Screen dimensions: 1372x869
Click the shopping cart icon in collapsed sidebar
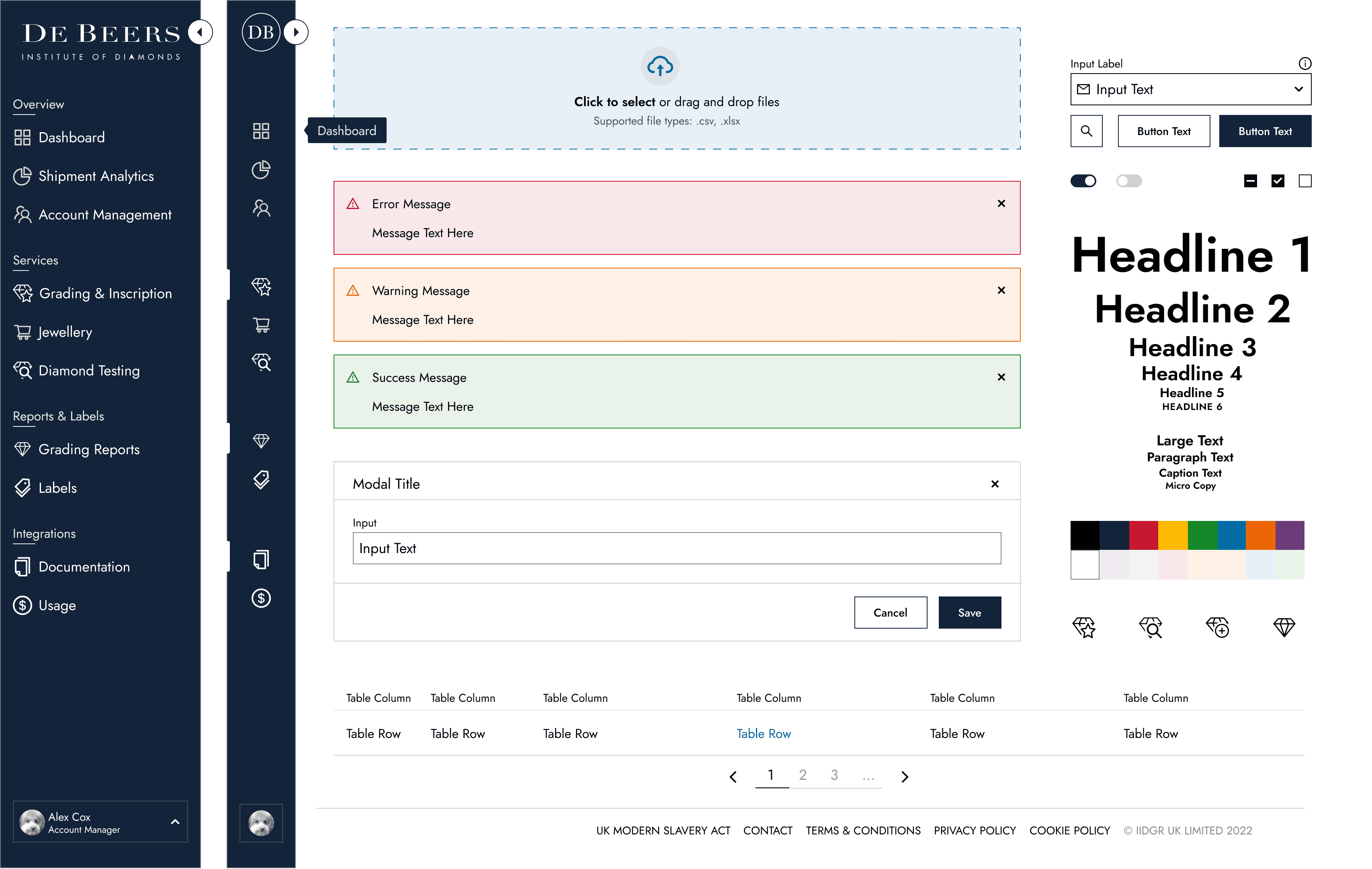click(x=261, y=325)
